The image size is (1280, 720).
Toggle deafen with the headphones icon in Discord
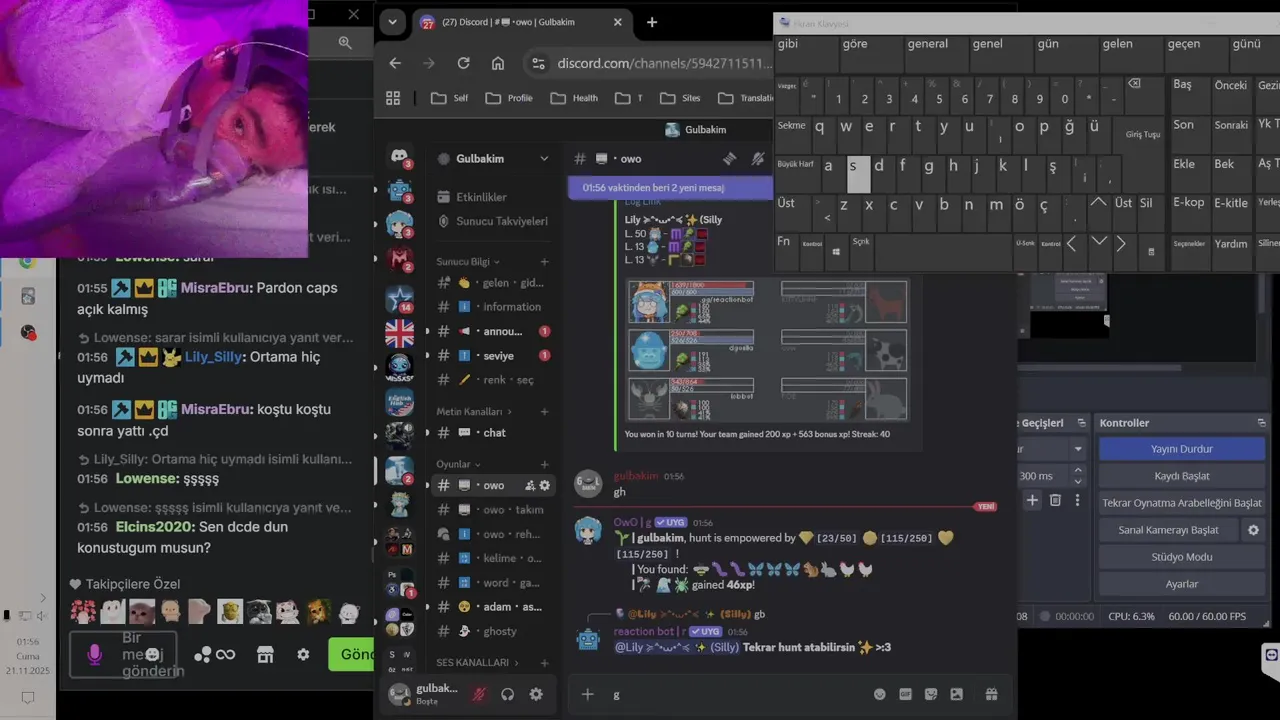[508, 694]
